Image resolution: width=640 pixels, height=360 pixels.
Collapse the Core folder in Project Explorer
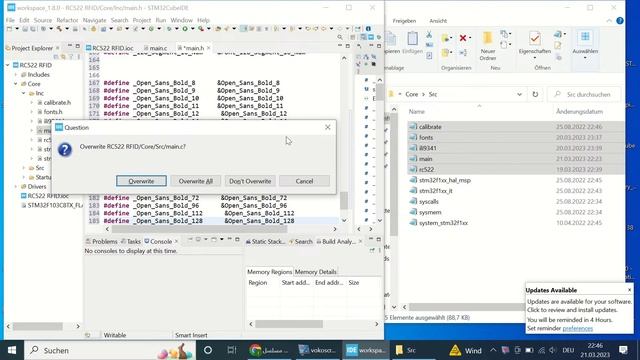[16, 84]
